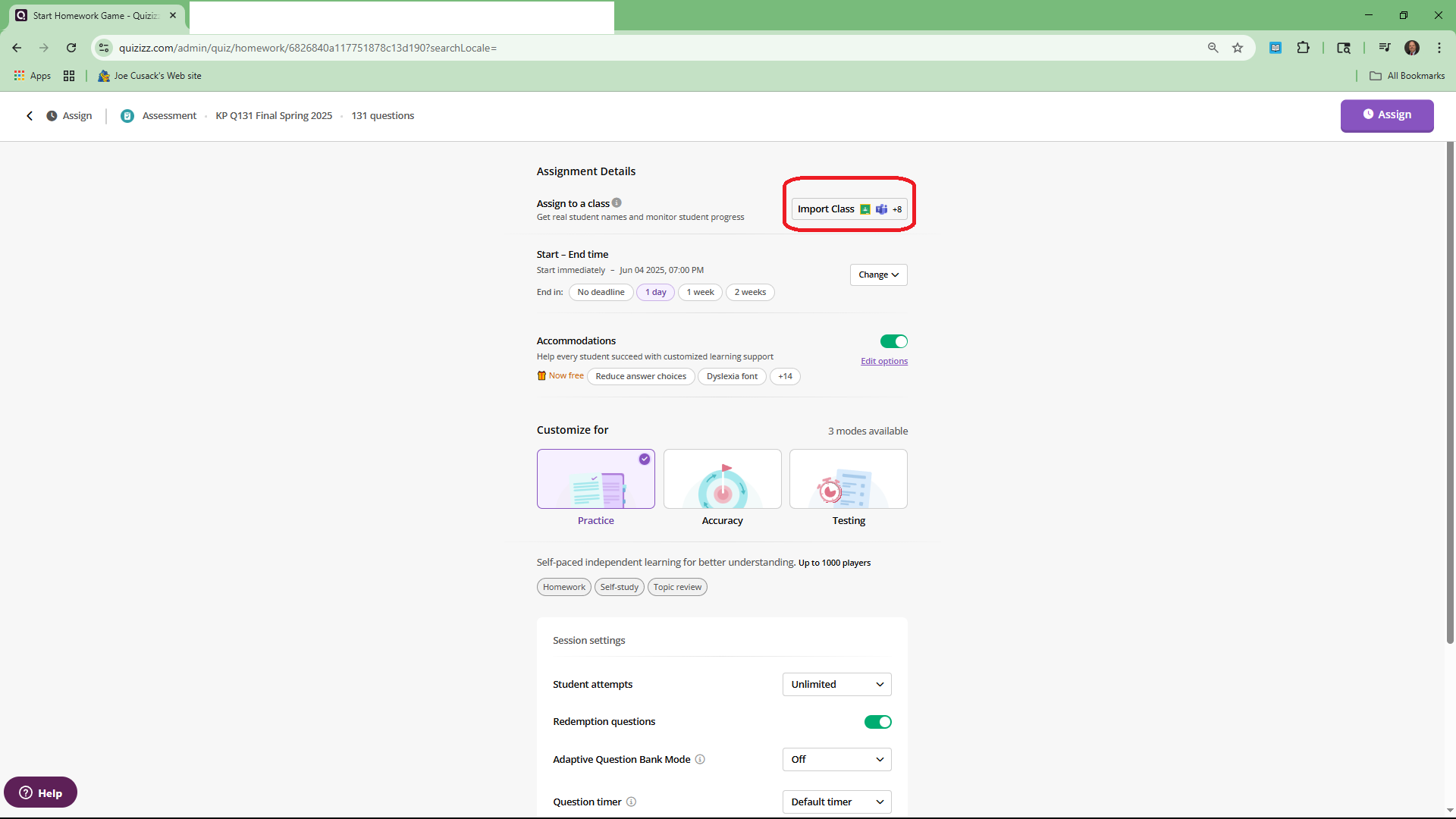1456x819 pixels.
Task: Click the Adaptive Question Bank Mode info icon
Action: click(x=700, y=759)
